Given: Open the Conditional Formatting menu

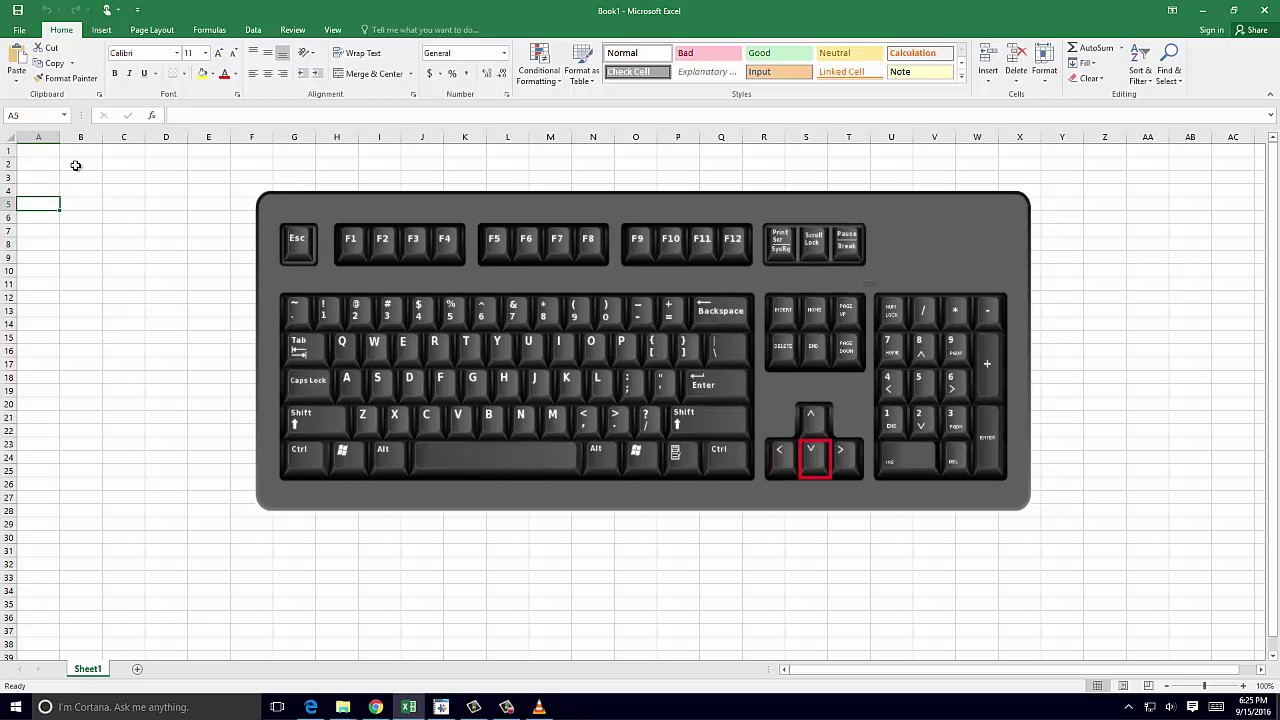Looking at the screenshot, I should pyautogui.click(x=539, y=65).
